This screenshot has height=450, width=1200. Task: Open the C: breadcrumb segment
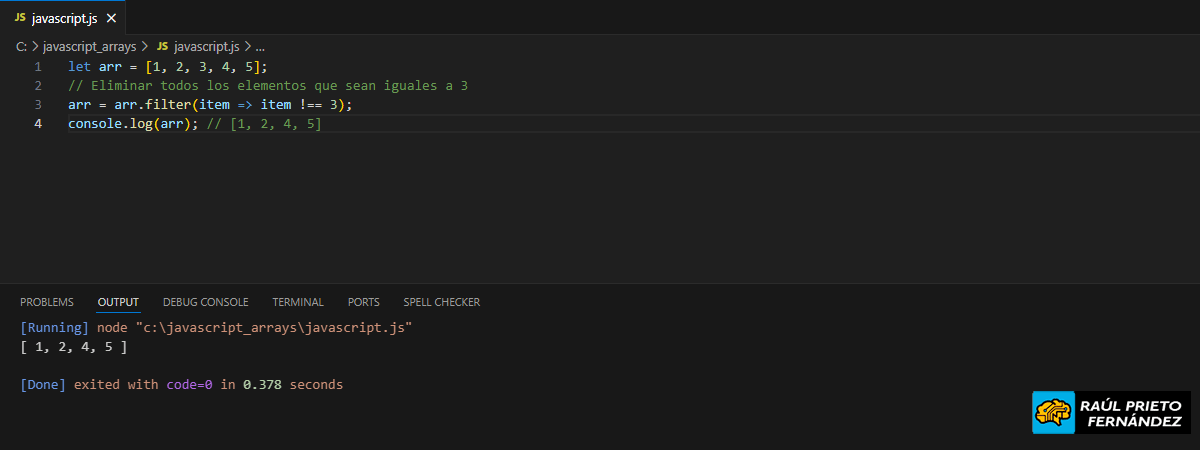(x=22, y=46)
